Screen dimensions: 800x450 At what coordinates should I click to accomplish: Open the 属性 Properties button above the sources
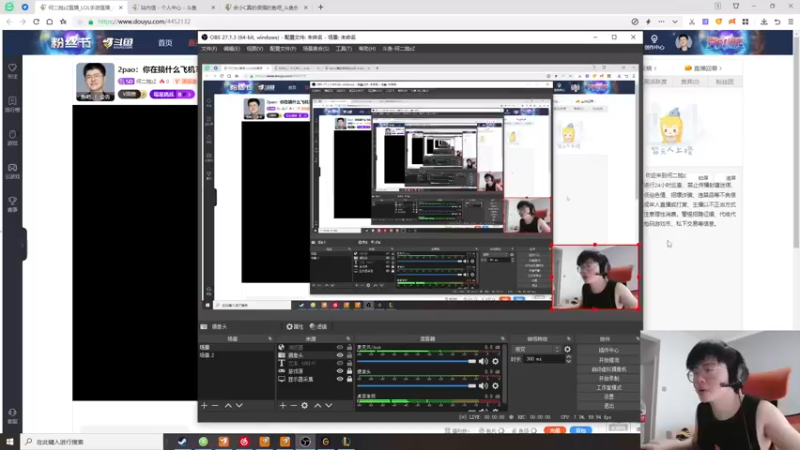pos(294,327)
